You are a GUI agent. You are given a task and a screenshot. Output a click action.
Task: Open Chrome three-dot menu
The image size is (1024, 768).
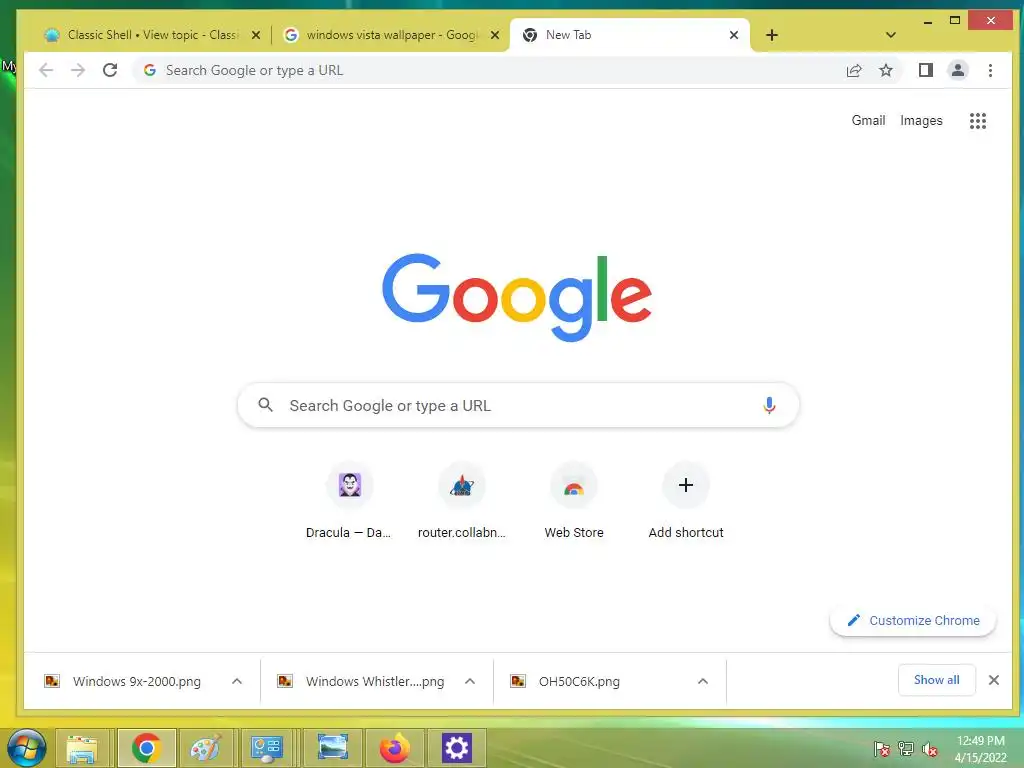(990, 70)
